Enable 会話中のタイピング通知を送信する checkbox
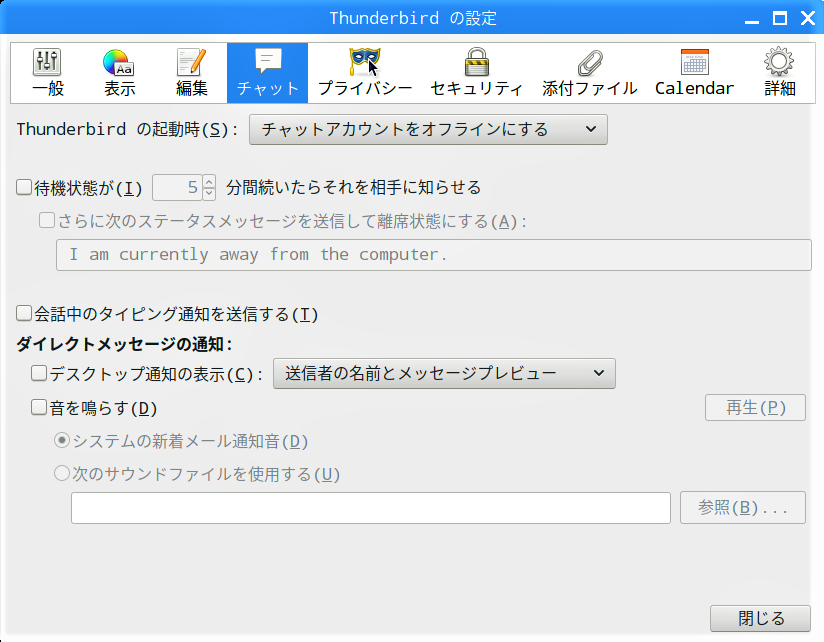 pyautogui.click(x=24, y=314)
